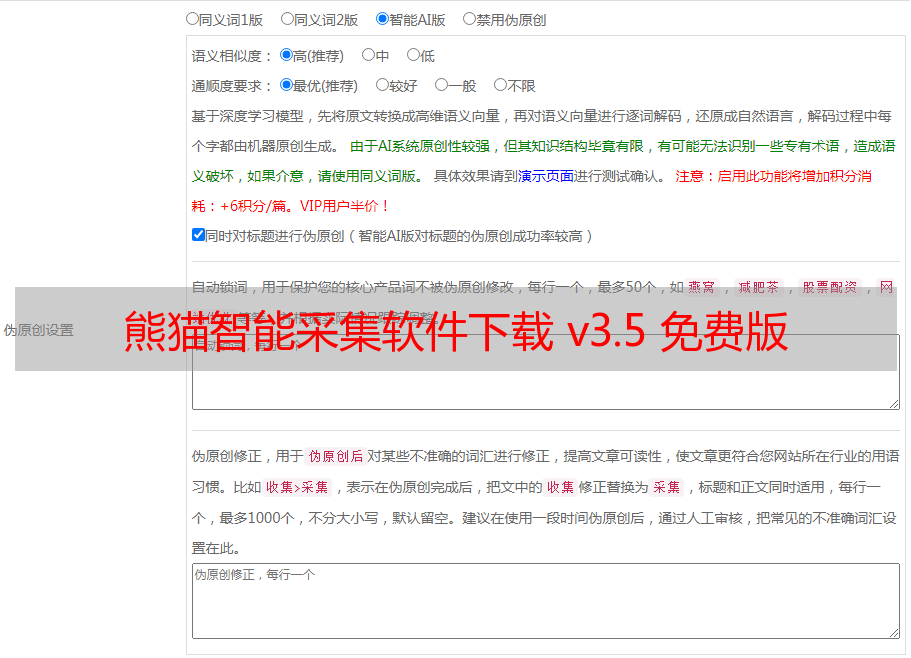The height and width of the screenshot is (658, 911).
Task: Click the 伪原创设置 label
Action: pyautogui.click(x=38, y=330)
